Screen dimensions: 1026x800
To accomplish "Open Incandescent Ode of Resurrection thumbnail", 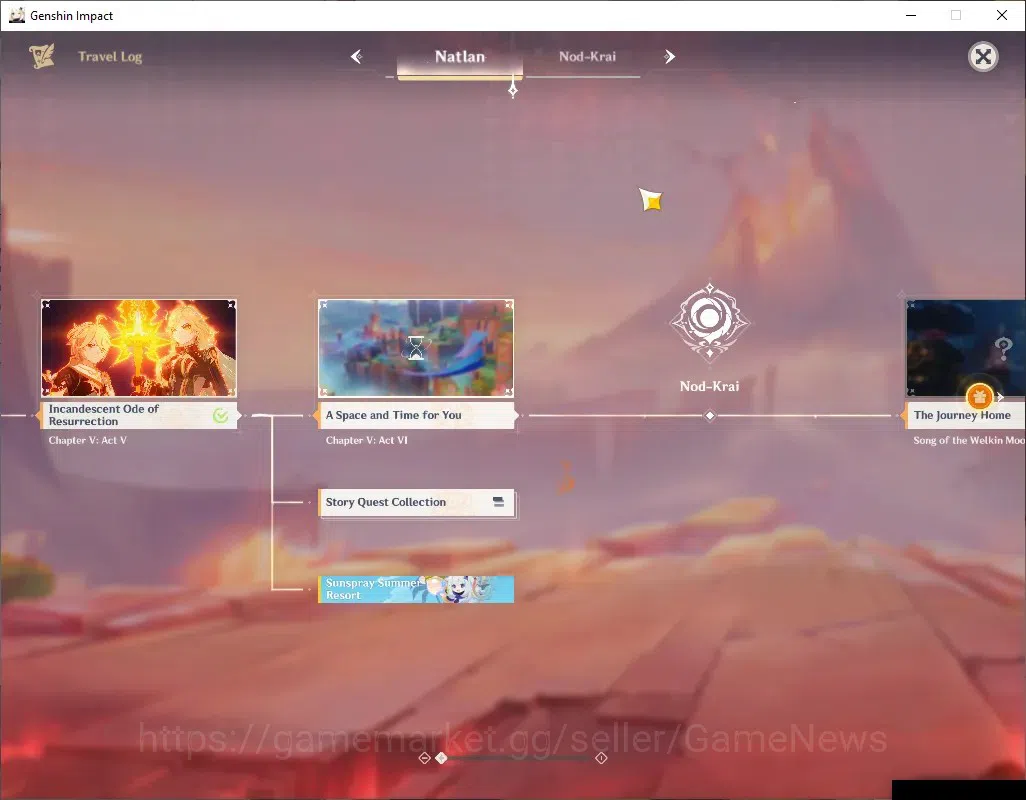I will [x=139, y=348].
